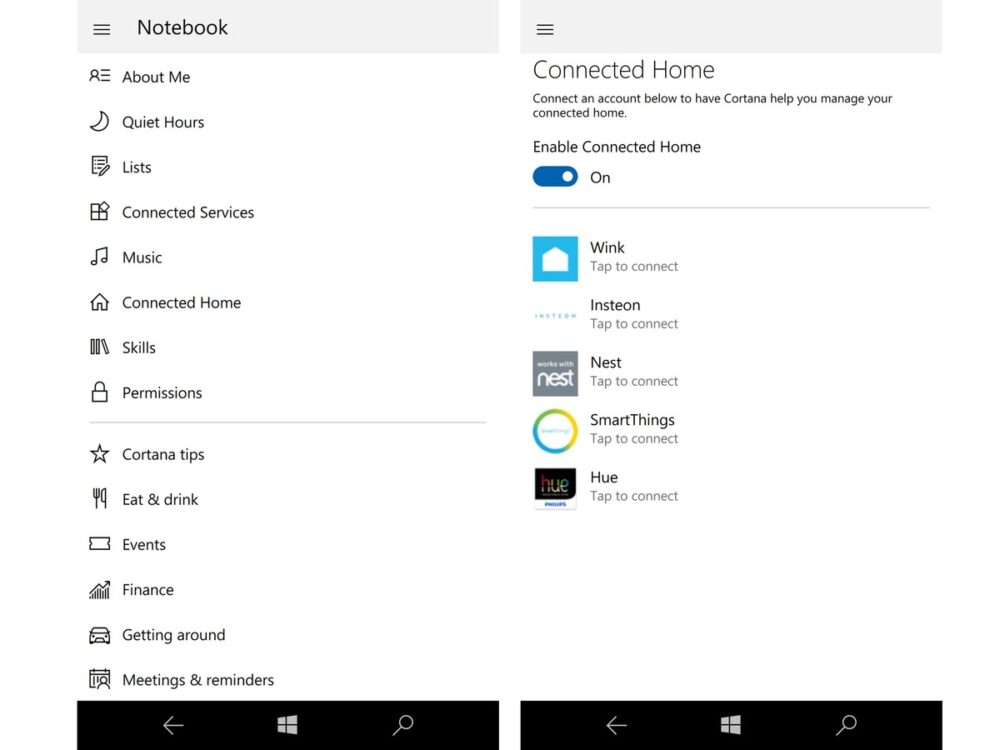Expand the left hamburger navigation menu

[101, 28]
